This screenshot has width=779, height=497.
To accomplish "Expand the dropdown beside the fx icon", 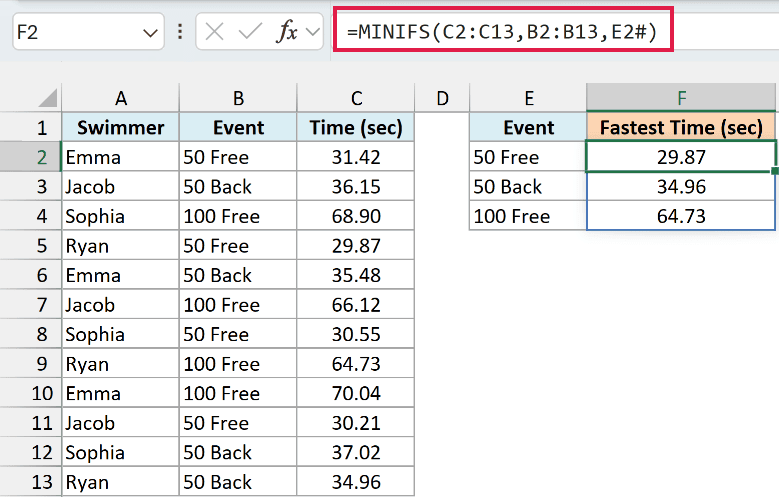I will (x=312, y=32).
